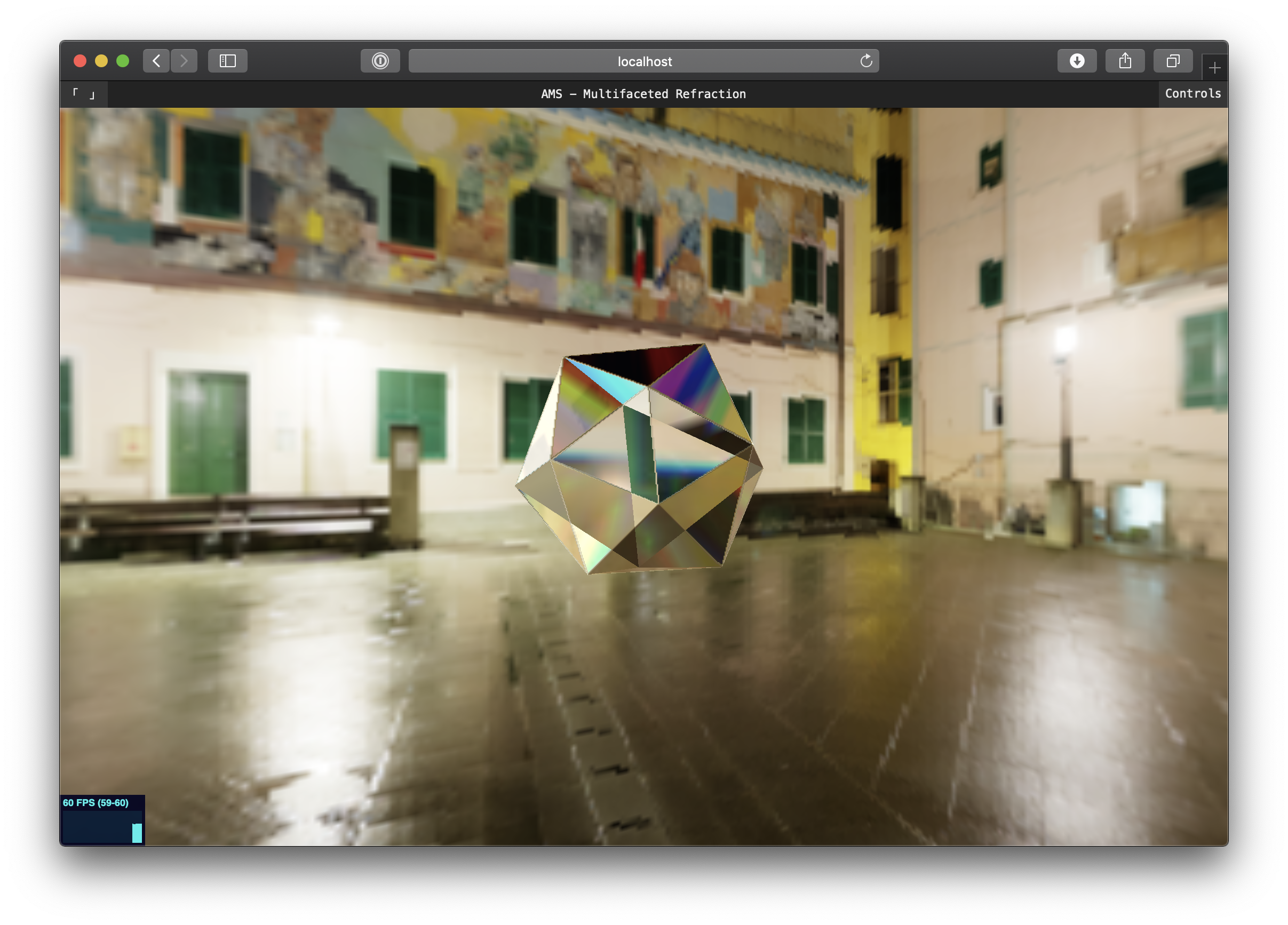Minimize the window with yellow button
This screenshot has height=925, width=1288.
101,61
